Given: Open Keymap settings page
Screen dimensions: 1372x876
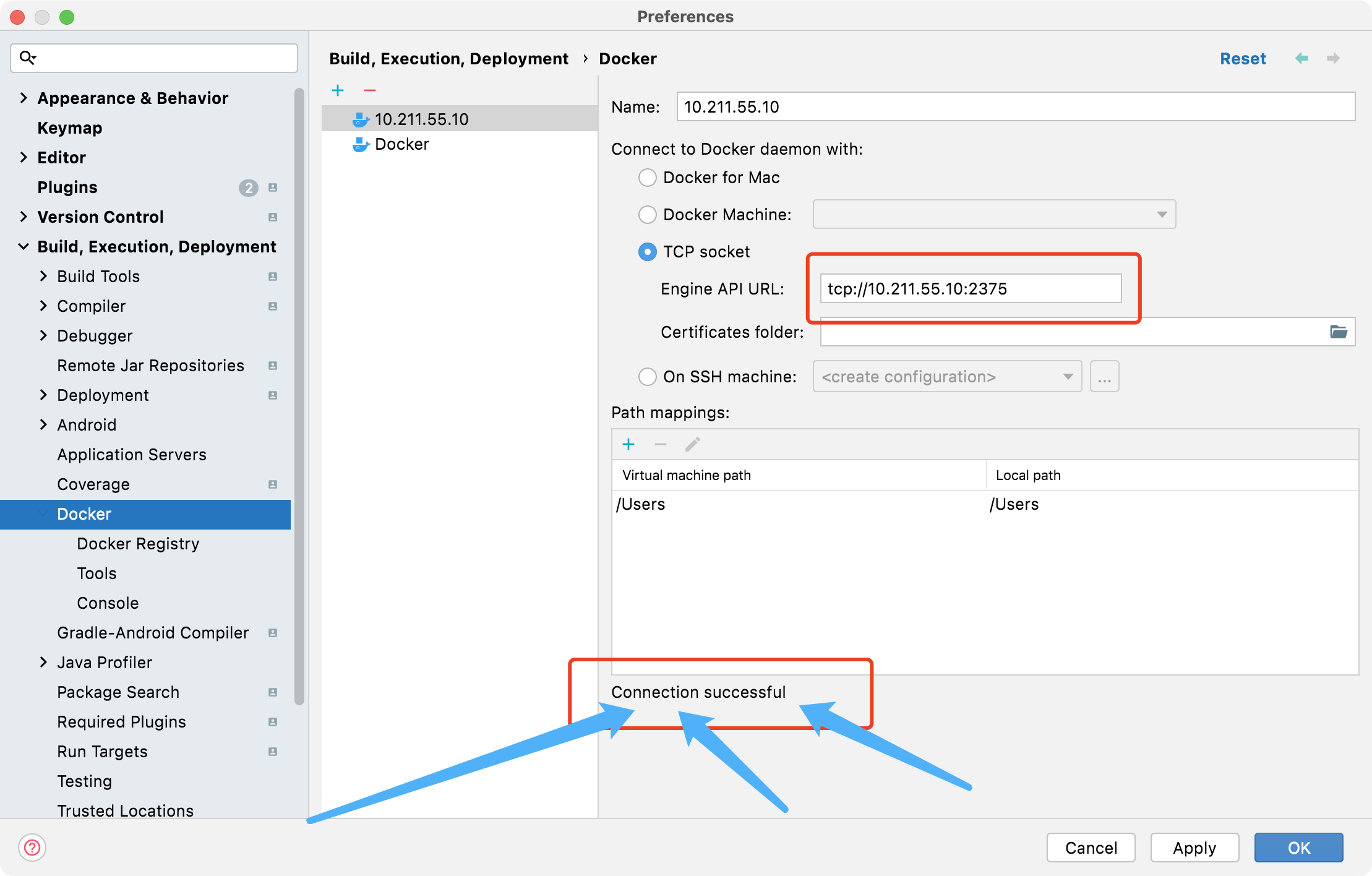Looking at the screenshot, I should click(70, 128).
